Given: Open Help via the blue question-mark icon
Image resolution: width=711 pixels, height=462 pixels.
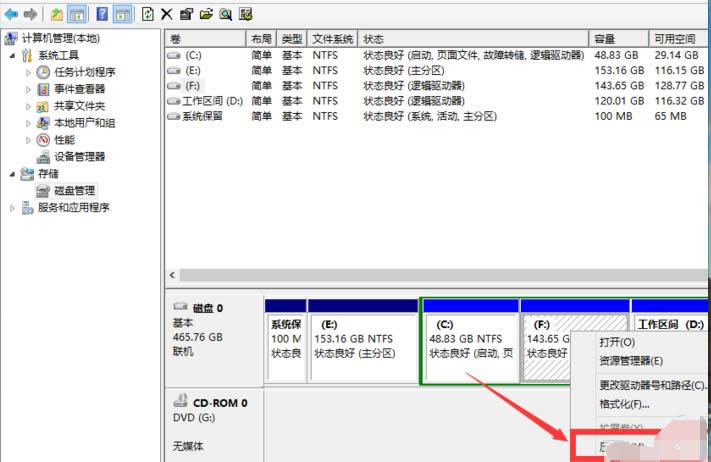Looking at the screenshot, I should coord(101,14).
